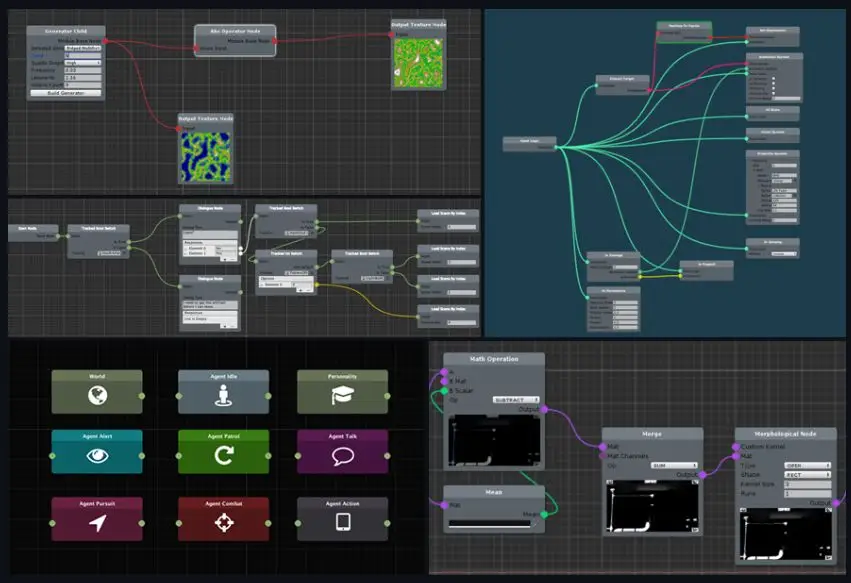Screen dimensions: 851x583
Task: Click the Generator Child red output port
Action: [105, 41]
